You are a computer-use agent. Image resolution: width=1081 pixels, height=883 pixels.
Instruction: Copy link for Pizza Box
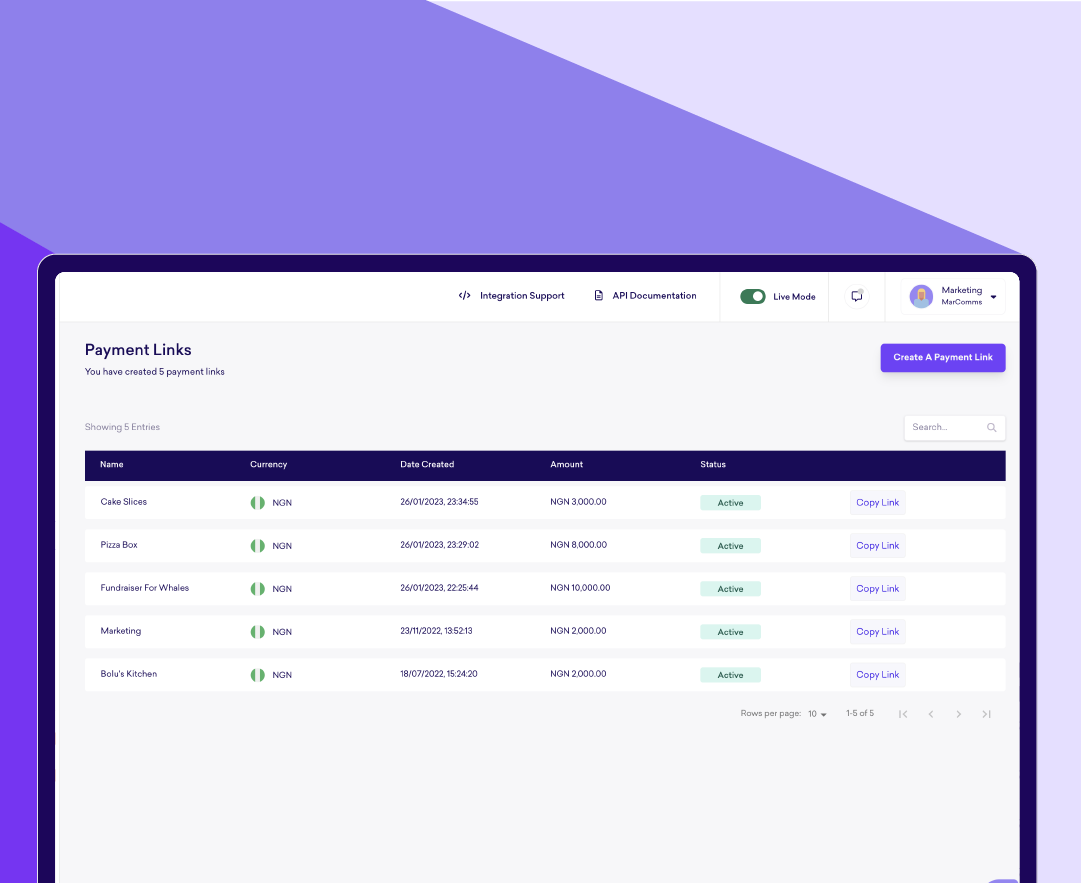[x=877, y=546]
